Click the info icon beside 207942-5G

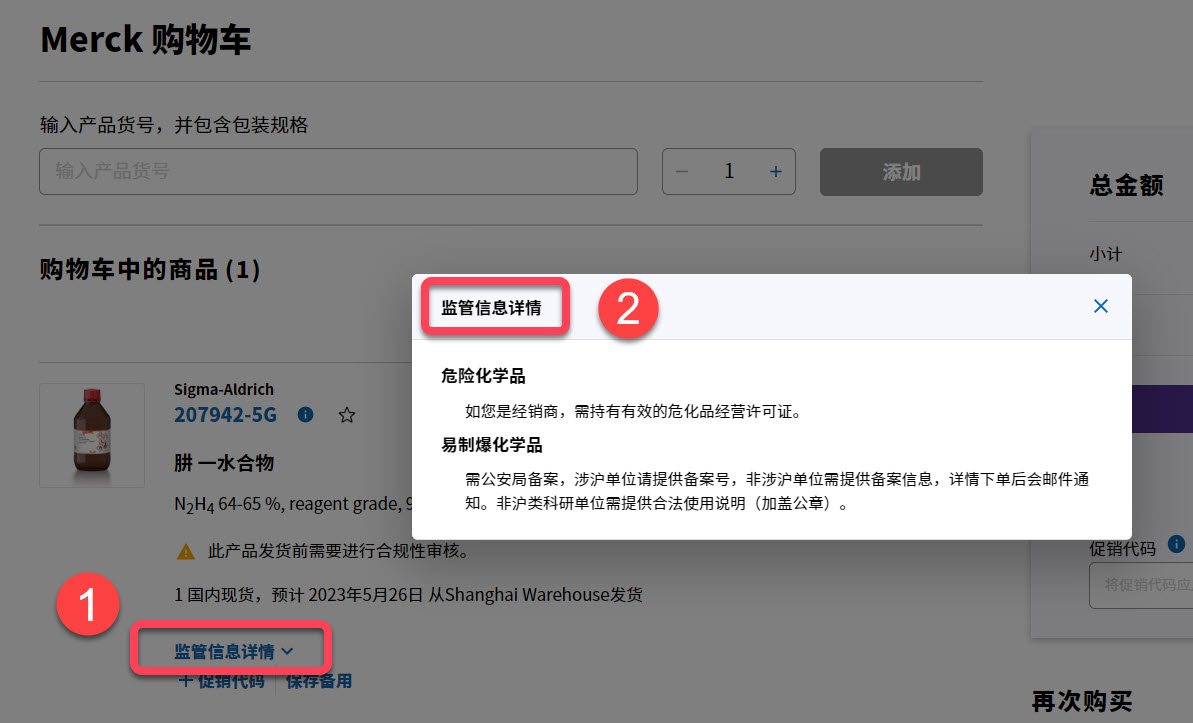click(305, 414)
